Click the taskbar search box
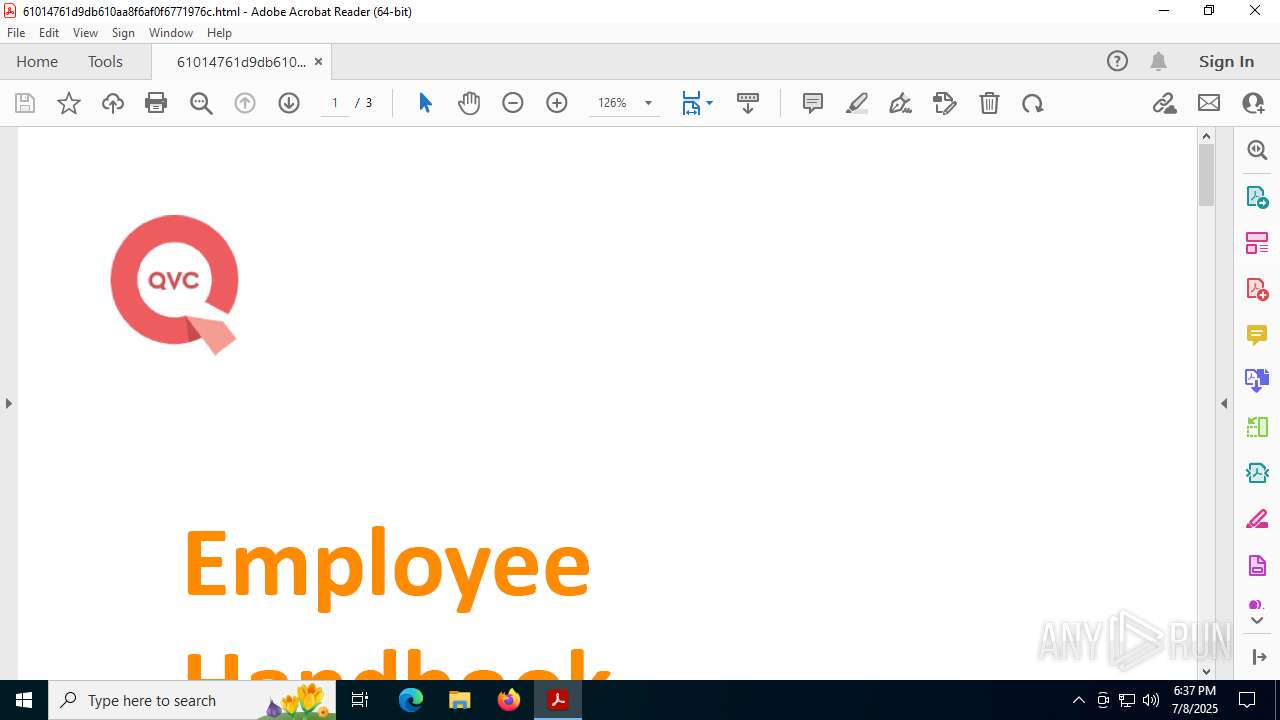Image resolution: width=1280 pixels, height=720 pixels. (192, 700)
